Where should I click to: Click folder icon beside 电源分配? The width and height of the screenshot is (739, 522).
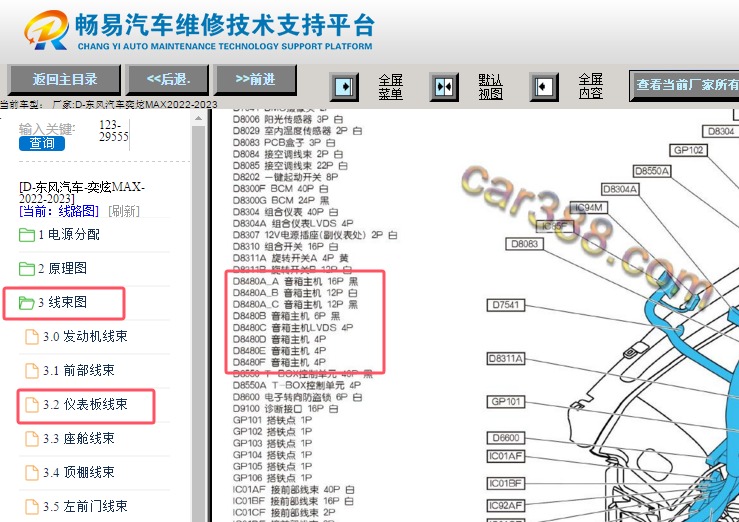tap(27, 235)
